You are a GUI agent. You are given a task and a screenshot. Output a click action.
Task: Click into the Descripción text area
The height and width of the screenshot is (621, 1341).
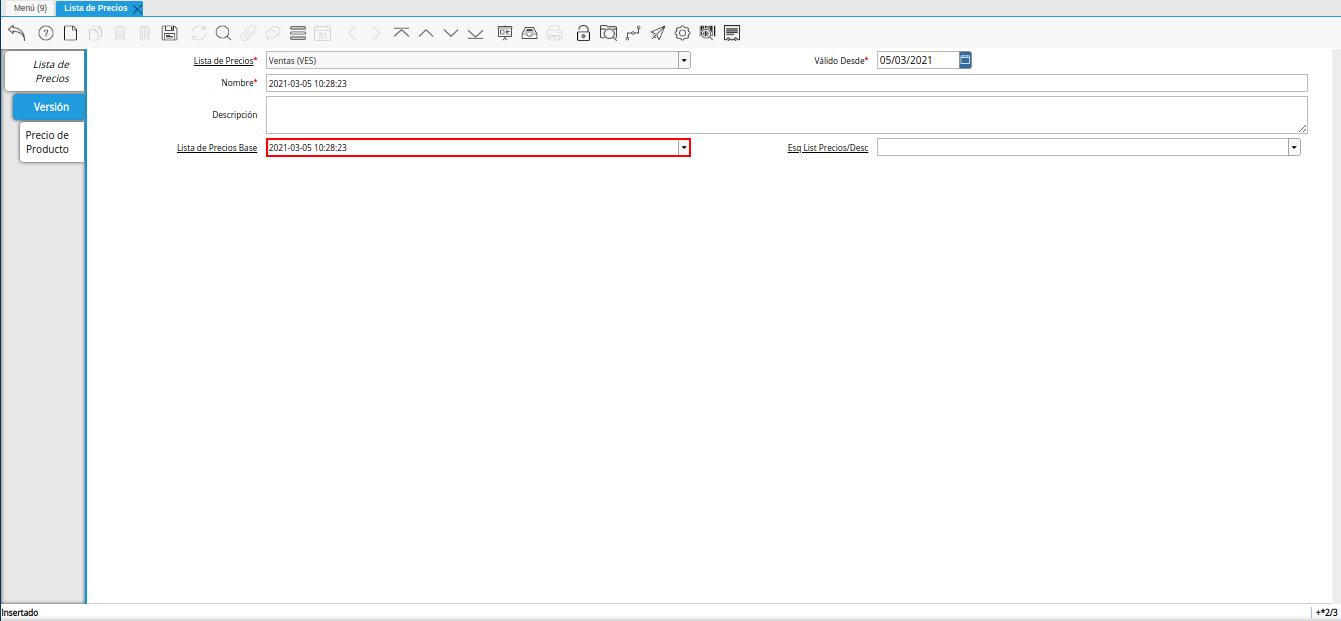[785, 115]
